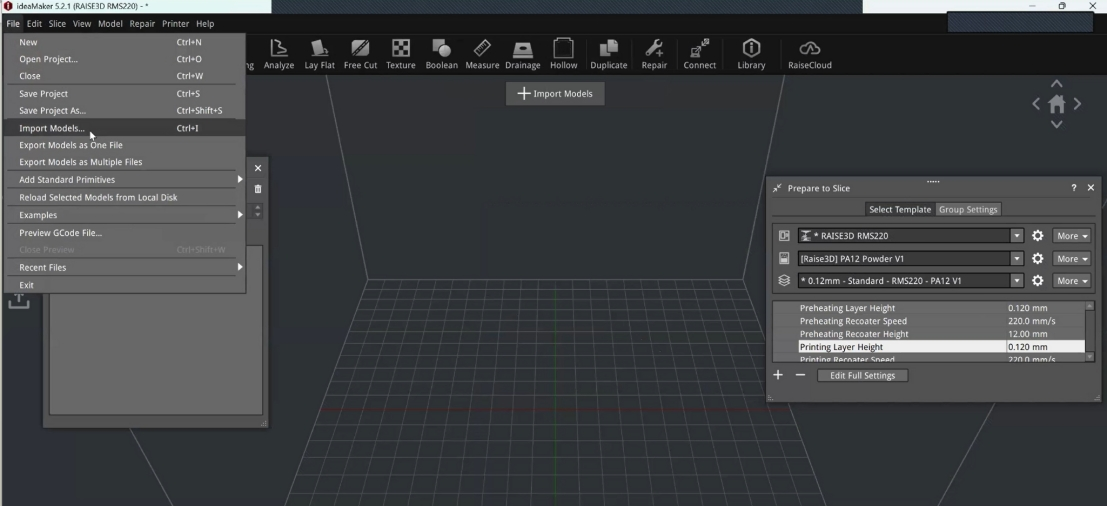1107x506 pixels.
Task: Open the Connect printer tool
Action: pos(700,54)
